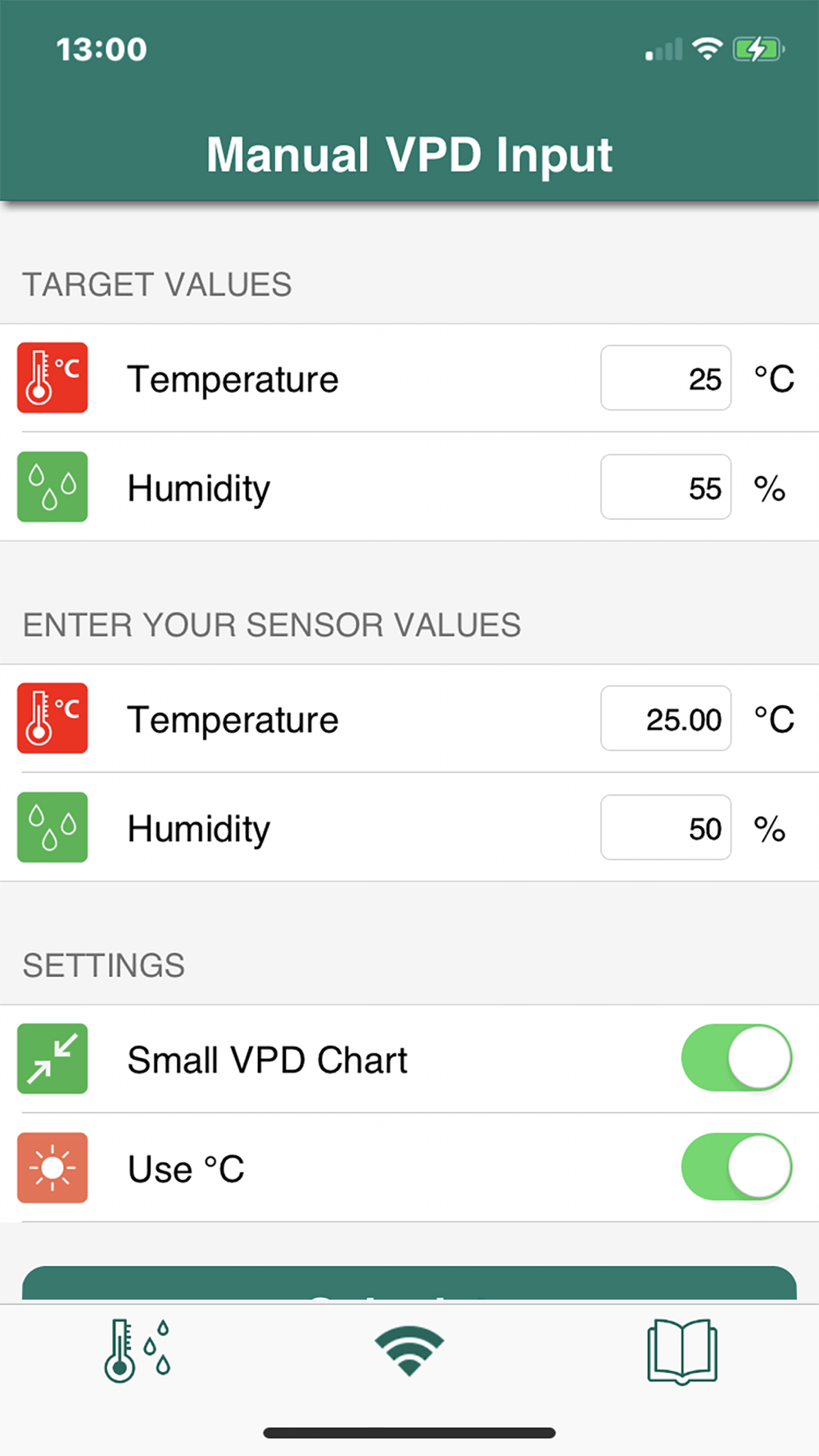
Task: Edit the sensor Temperature field showing 25.00
Action: (666, 718)
